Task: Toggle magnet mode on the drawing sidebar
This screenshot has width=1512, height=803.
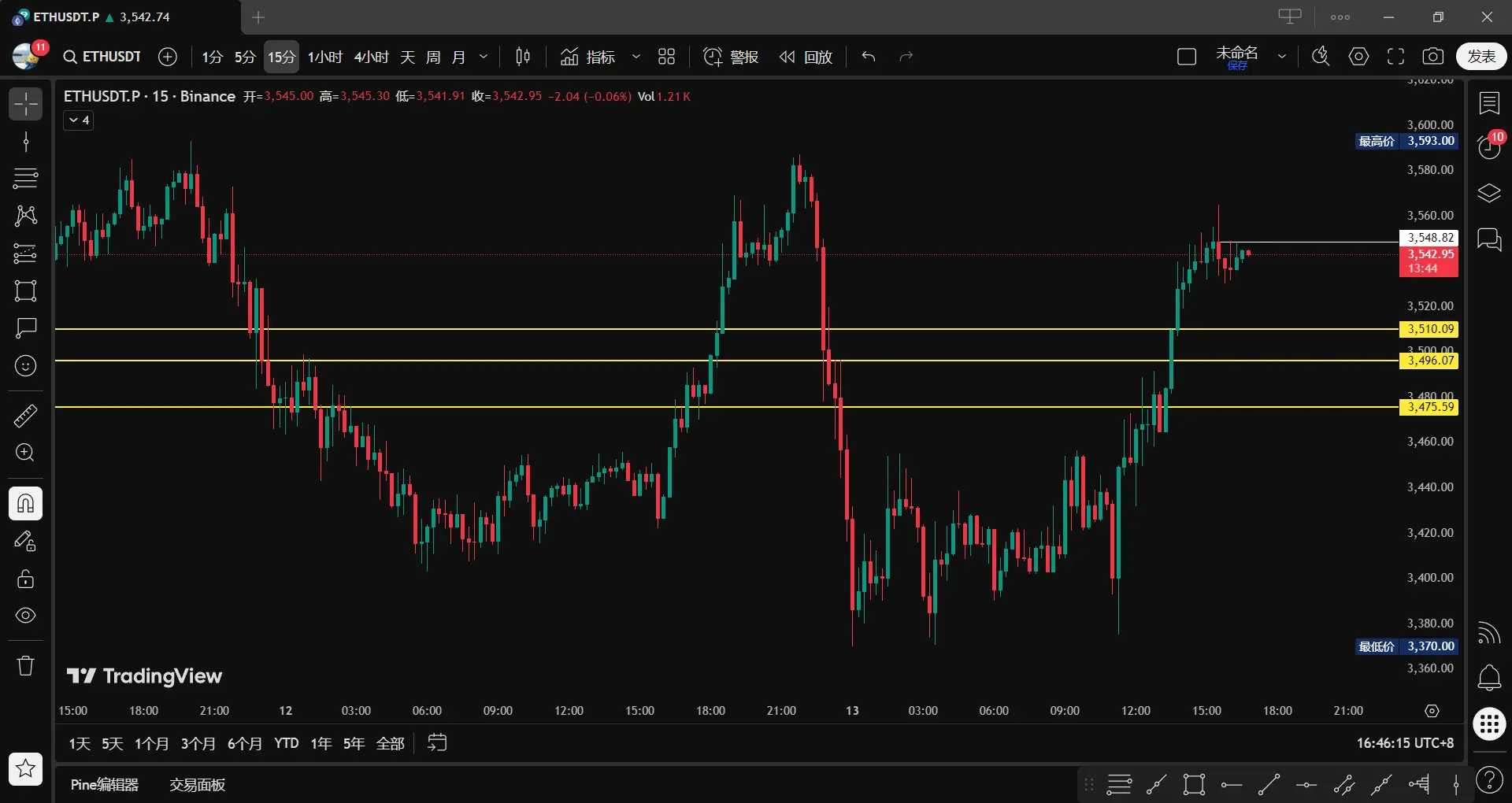Action: [x=25, y=503]
